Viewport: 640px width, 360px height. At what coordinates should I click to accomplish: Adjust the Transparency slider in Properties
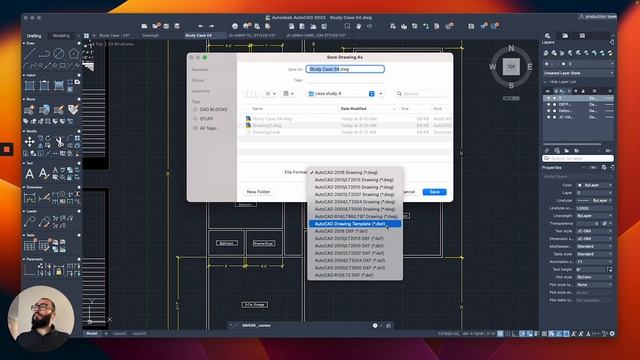[x=588, y=224]
